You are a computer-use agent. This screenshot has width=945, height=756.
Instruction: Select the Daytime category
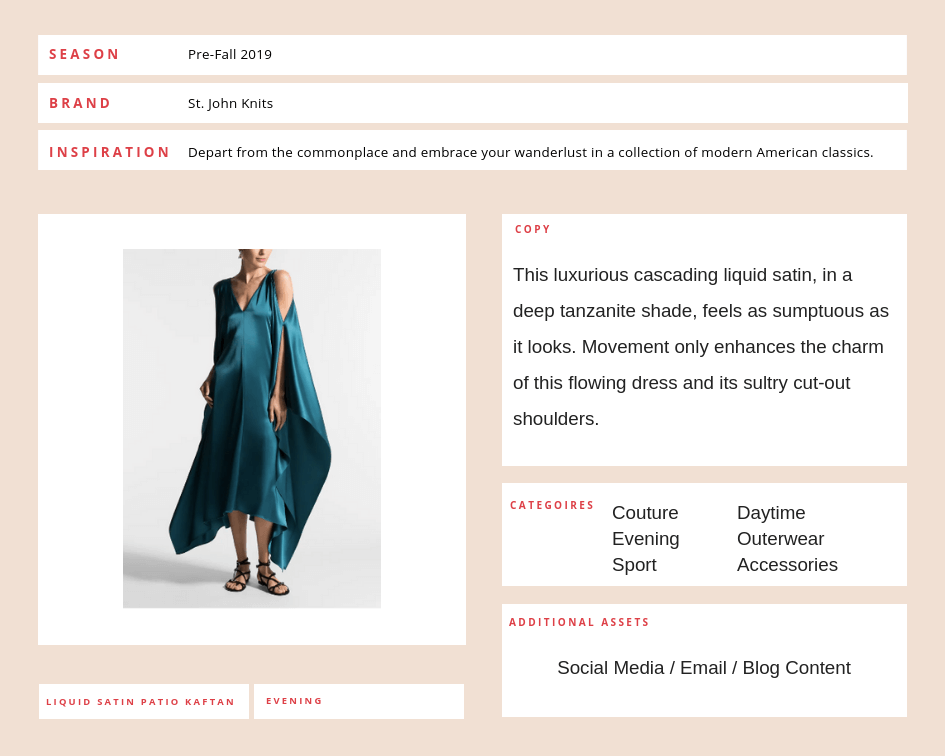pos(771,513)
